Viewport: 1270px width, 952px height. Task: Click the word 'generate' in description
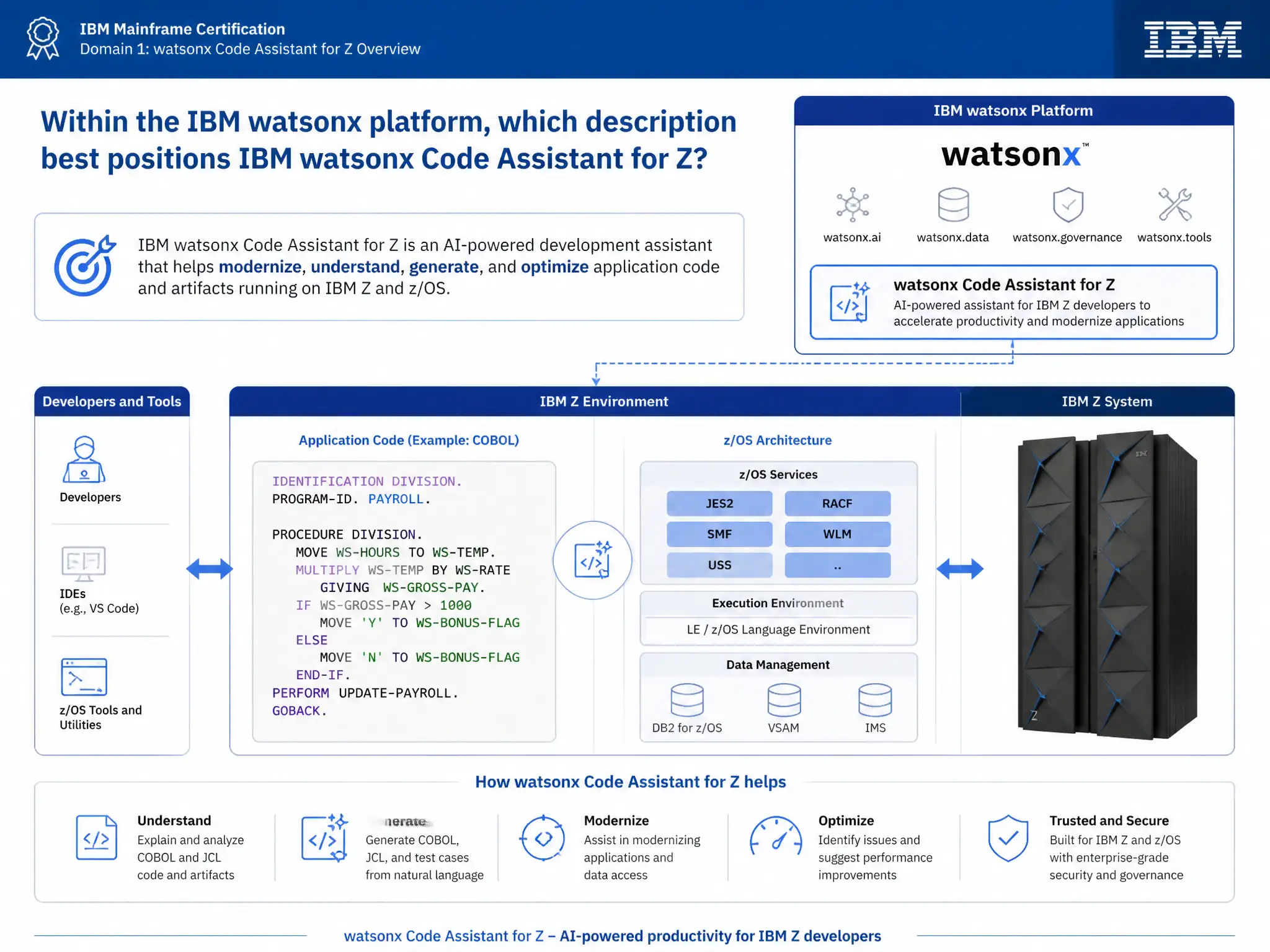(x=444, y=267)
